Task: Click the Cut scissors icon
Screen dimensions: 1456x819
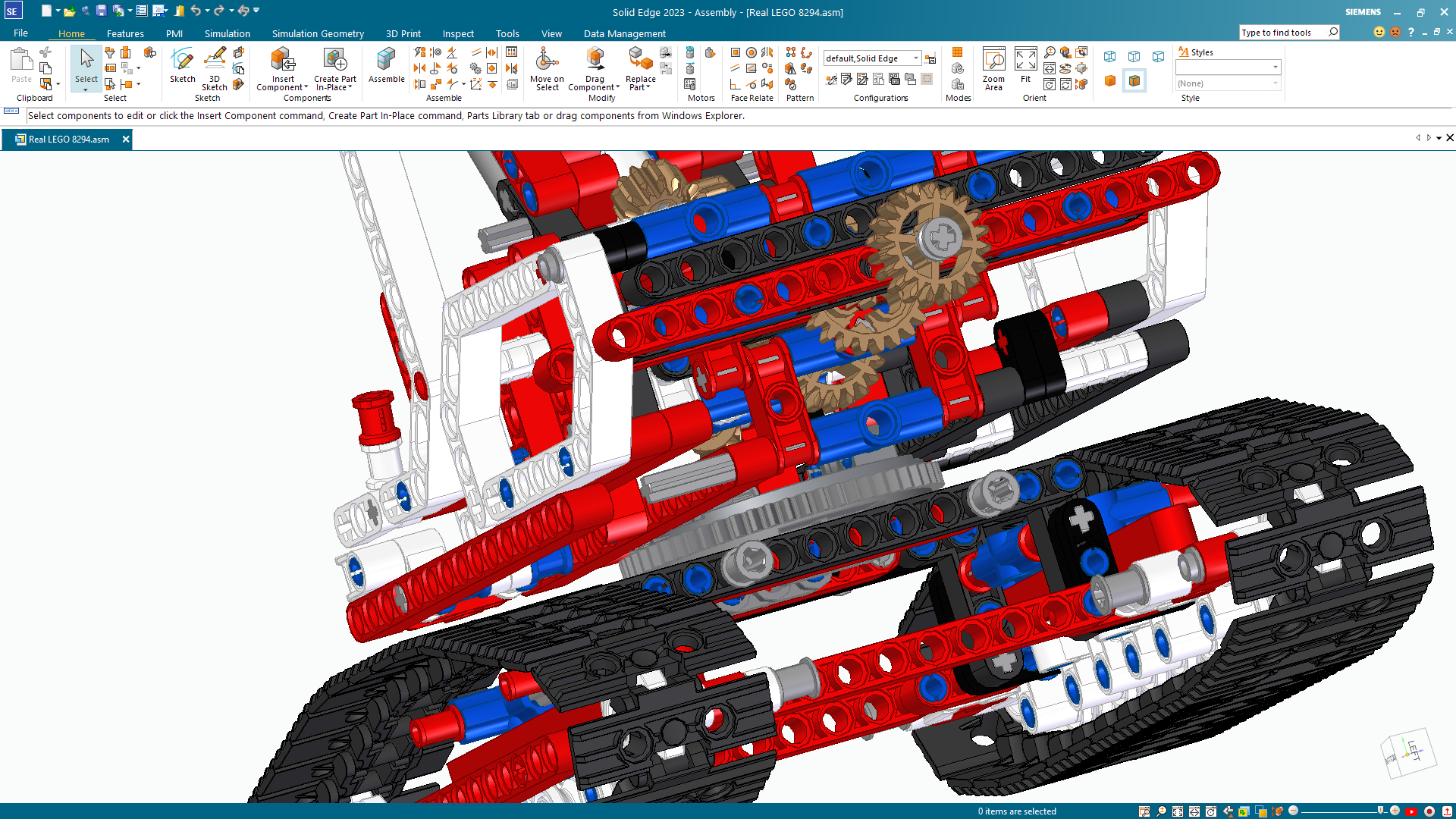Action: coord(45,52)
